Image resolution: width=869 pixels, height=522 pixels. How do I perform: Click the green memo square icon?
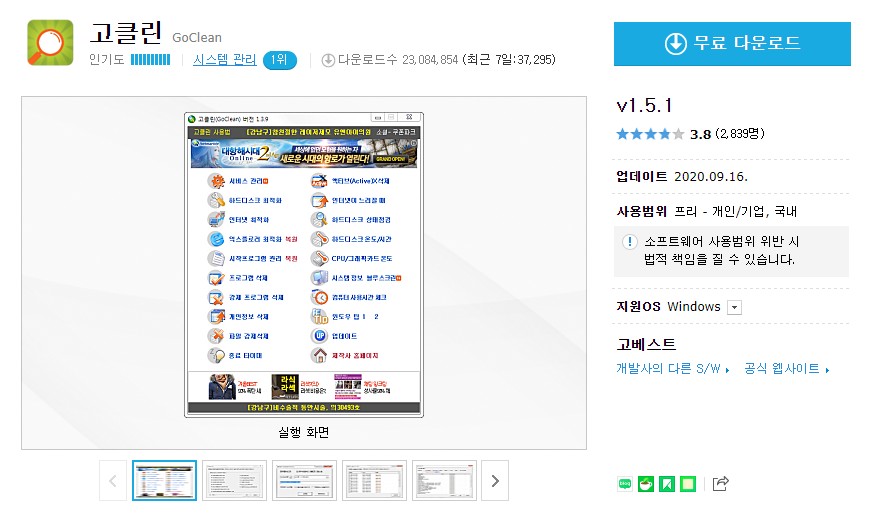tap(688, 484)
